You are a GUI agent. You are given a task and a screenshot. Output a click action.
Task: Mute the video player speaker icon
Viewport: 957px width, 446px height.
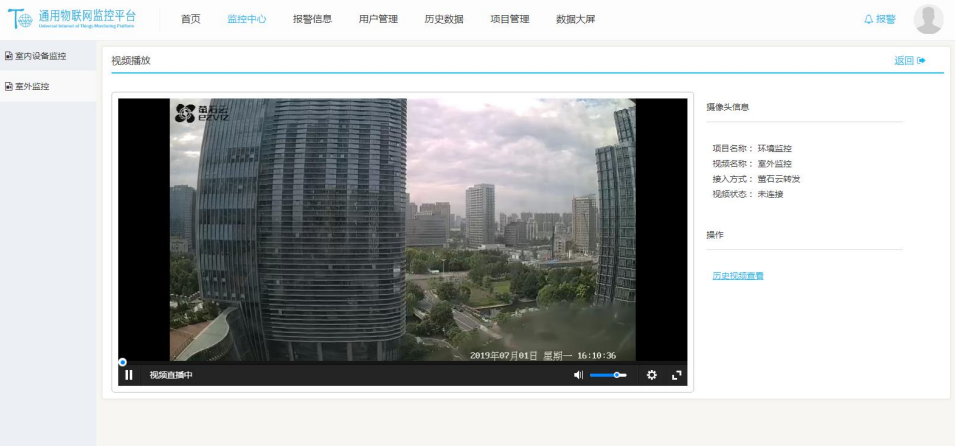pyautogui.click(x=578, y=375)
